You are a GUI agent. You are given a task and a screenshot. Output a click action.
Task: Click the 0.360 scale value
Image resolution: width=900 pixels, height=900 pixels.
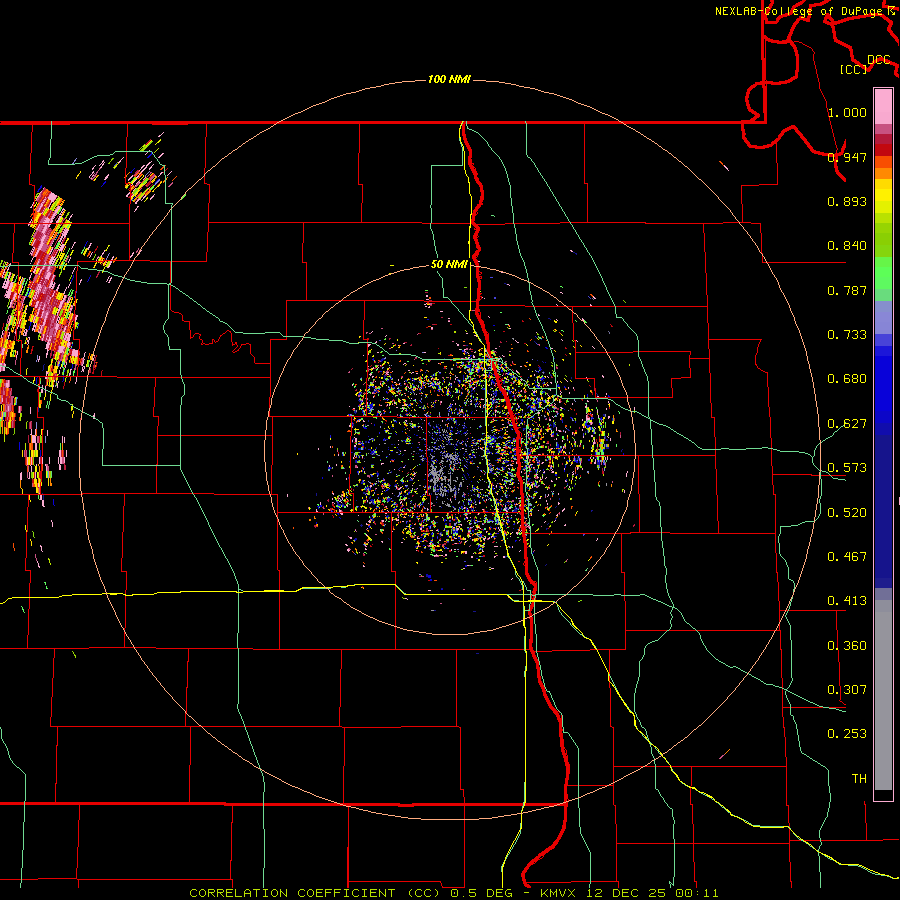(847, 646)
